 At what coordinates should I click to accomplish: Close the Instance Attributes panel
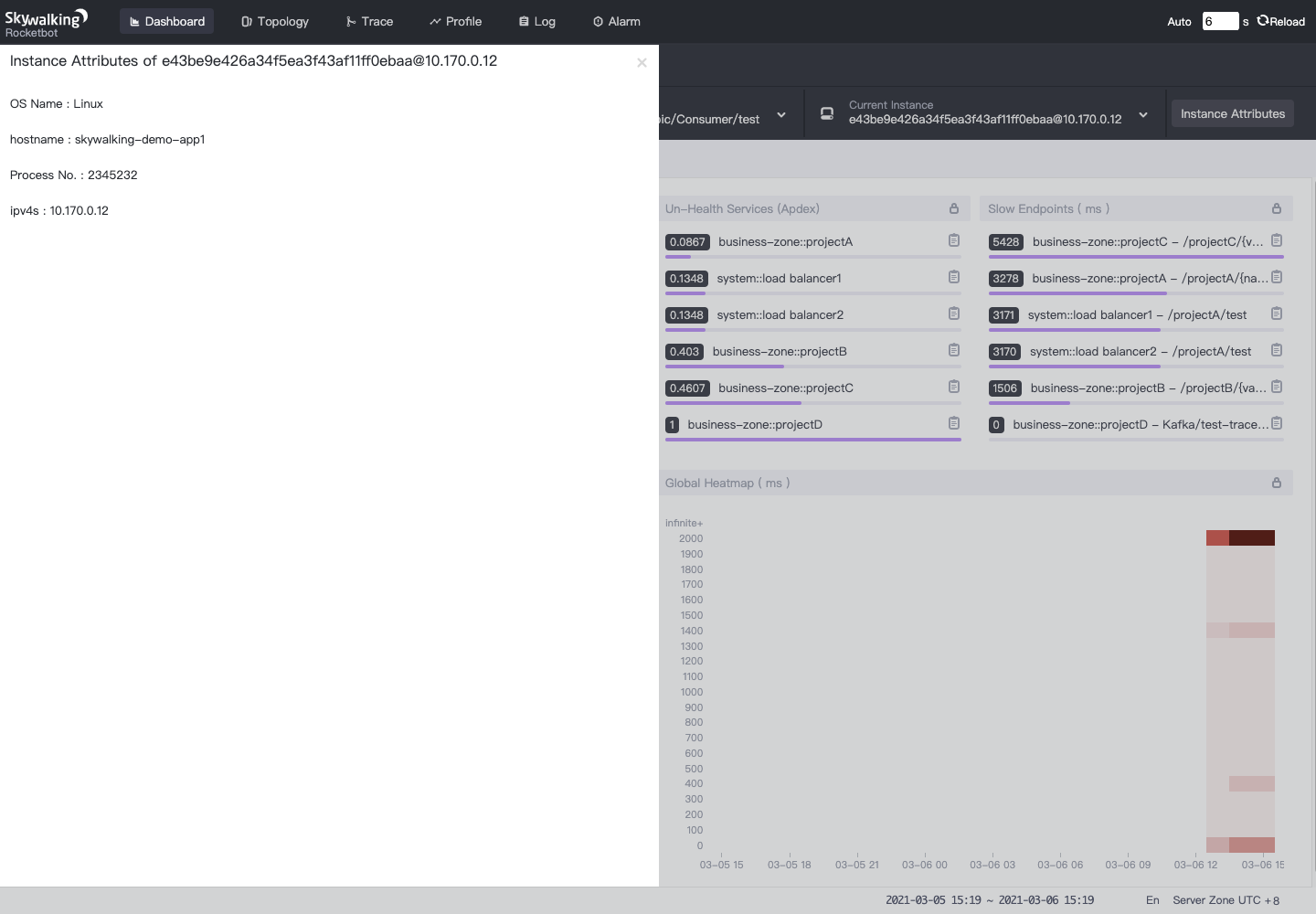(x=642, y=62)
